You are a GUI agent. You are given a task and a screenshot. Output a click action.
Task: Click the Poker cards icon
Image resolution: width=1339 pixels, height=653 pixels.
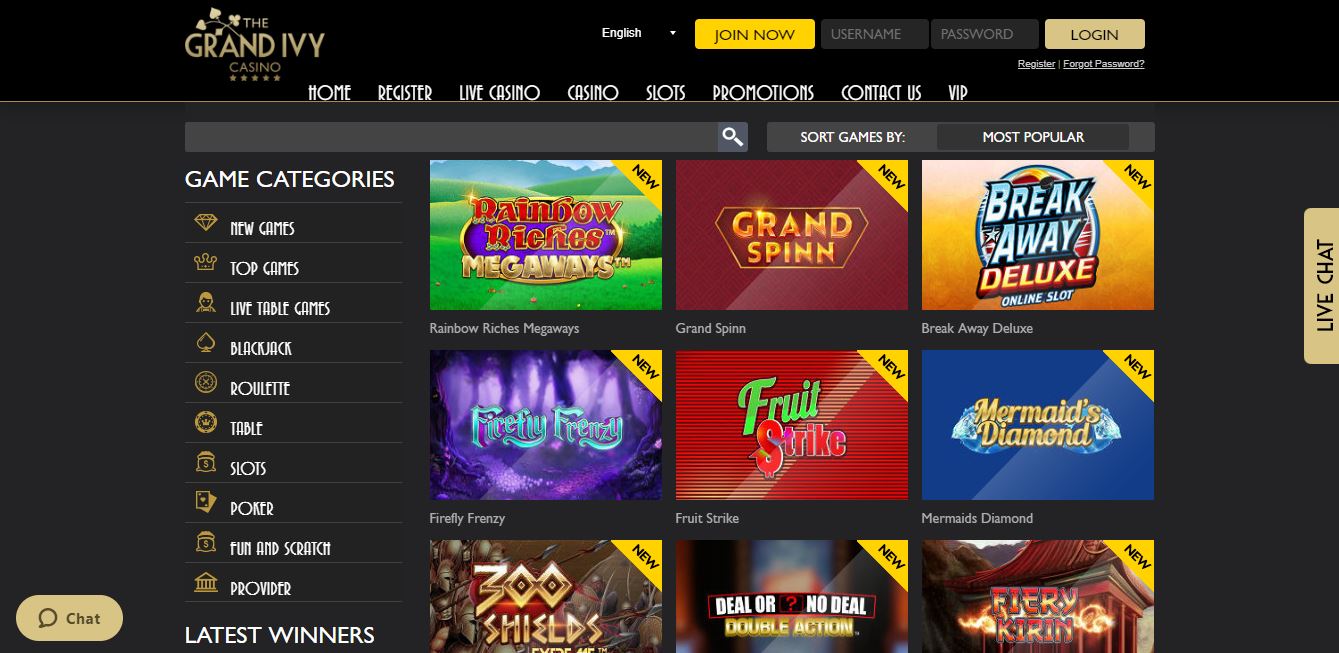coord(205,502)
